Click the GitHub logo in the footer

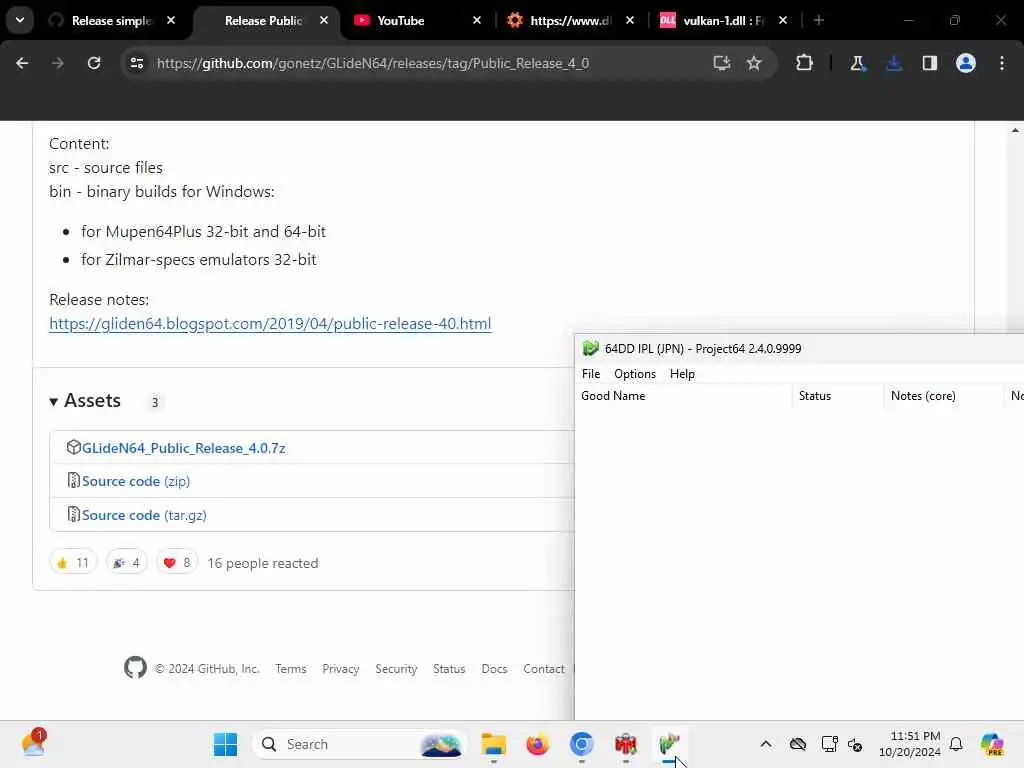136,667
